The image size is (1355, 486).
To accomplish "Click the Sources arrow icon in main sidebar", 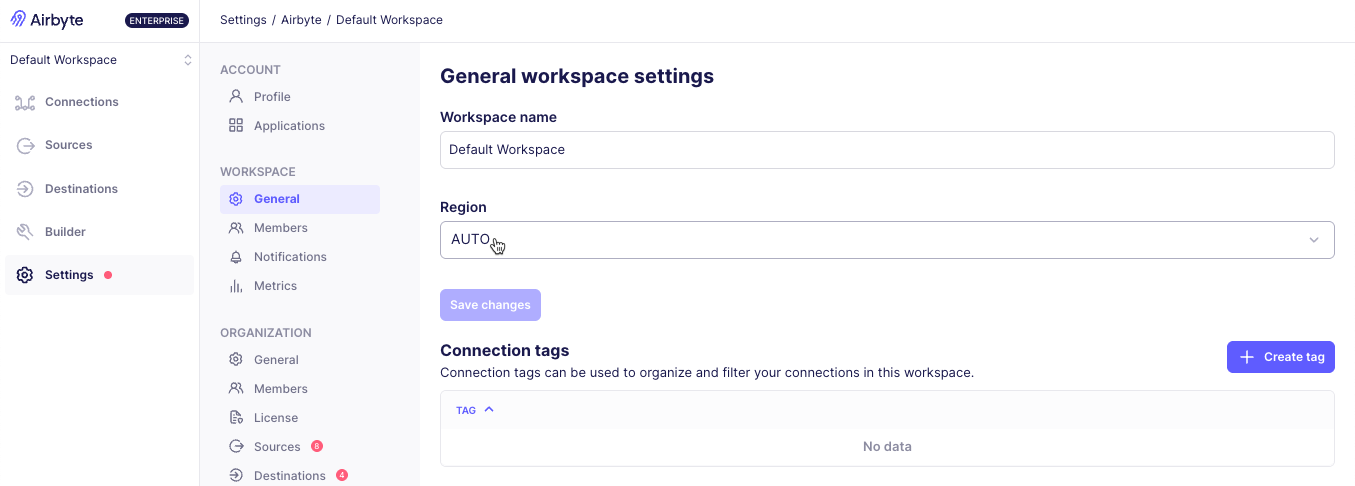I will 25,145.
